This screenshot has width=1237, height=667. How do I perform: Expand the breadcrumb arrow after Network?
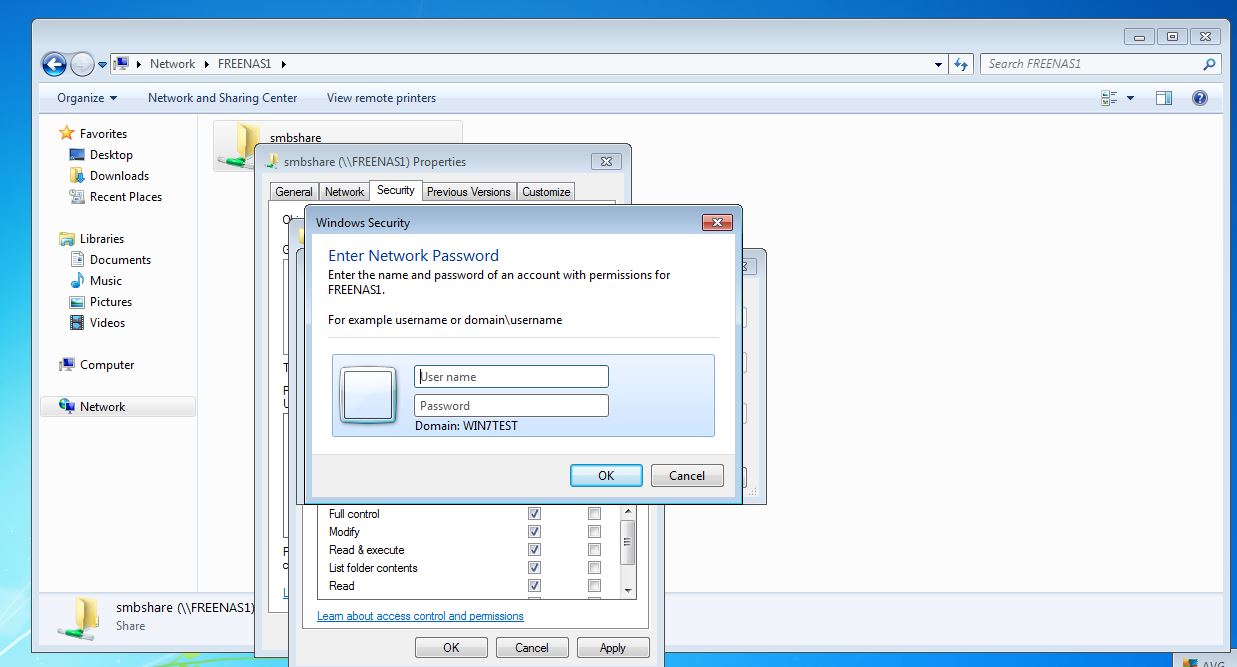pyautogui.click(x=208, y=64)
